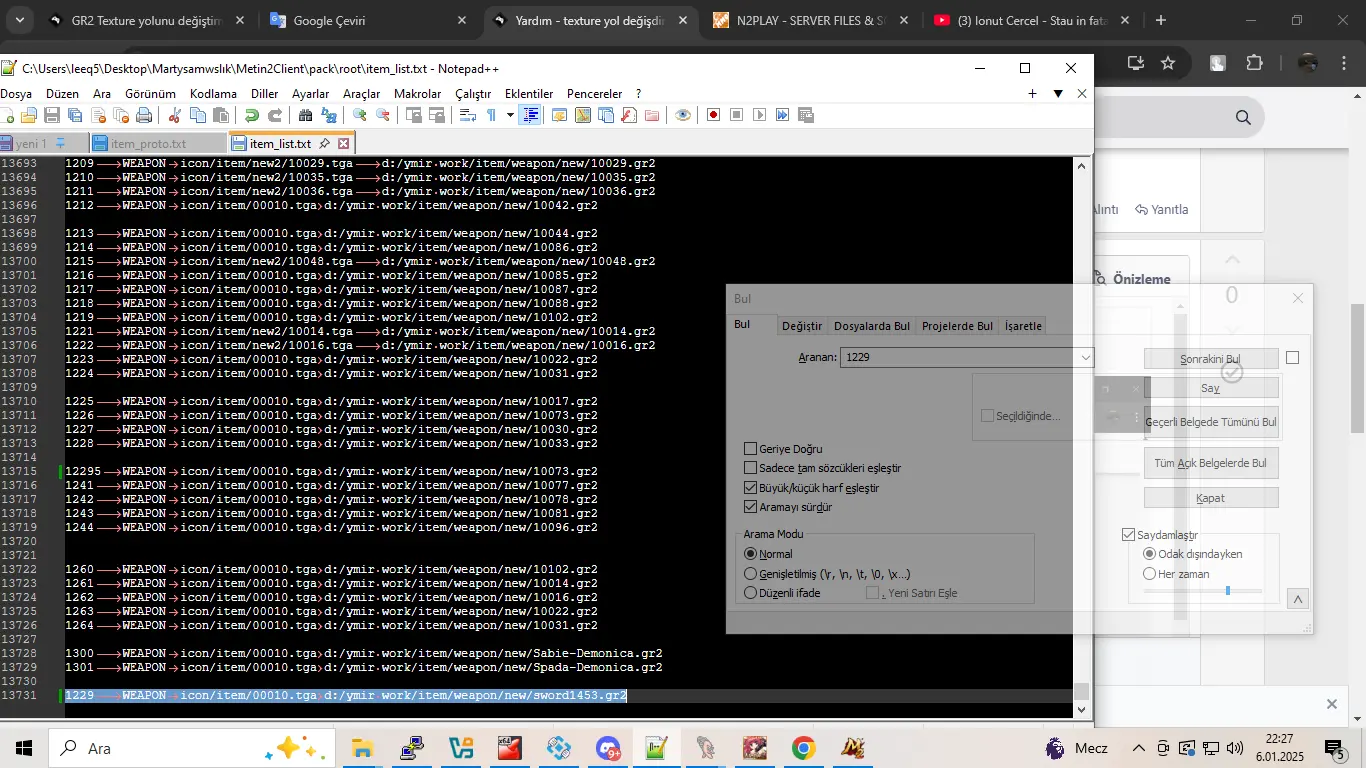Click the Zoom In magnifier icon
This screenshot has width=1366, height=768.
[x=360, y=115]
